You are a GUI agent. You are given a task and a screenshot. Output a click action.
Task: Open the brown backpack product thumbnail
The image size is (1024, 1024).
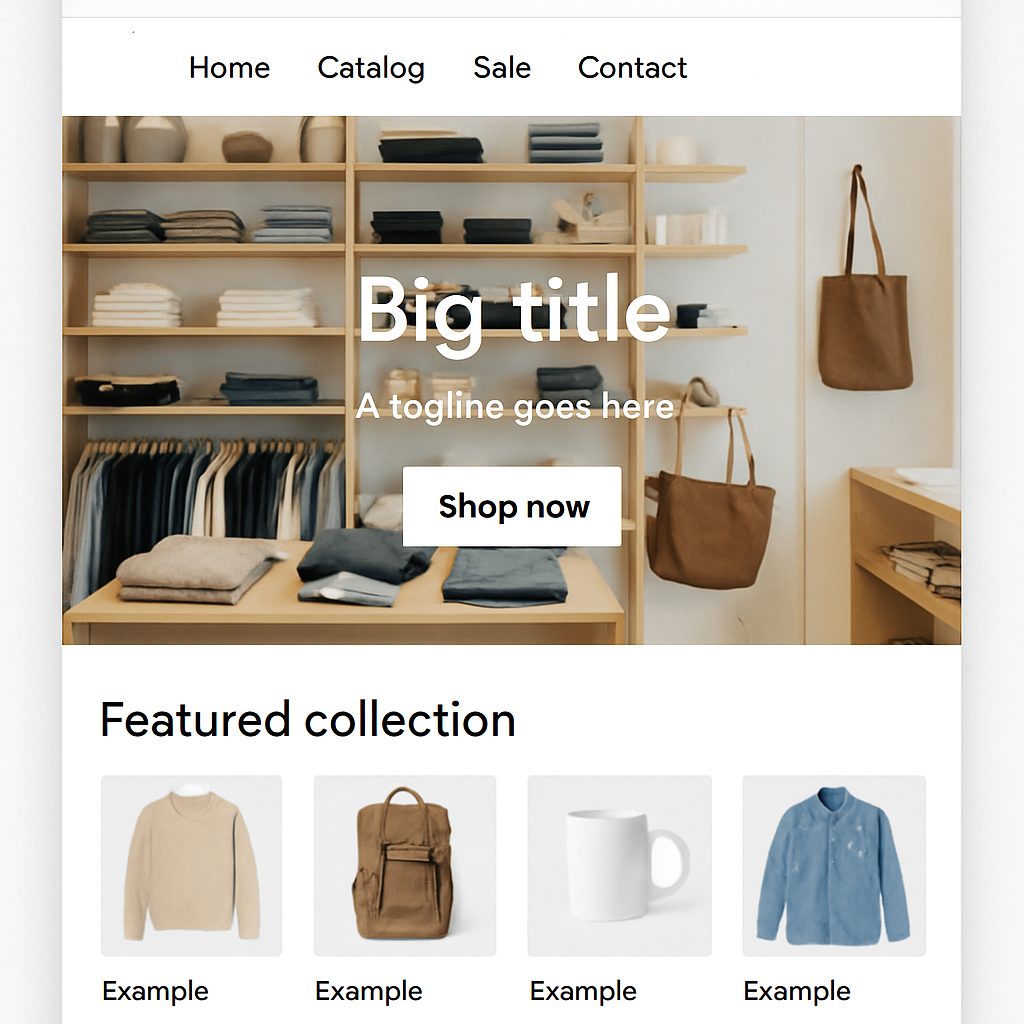[405, 865]
